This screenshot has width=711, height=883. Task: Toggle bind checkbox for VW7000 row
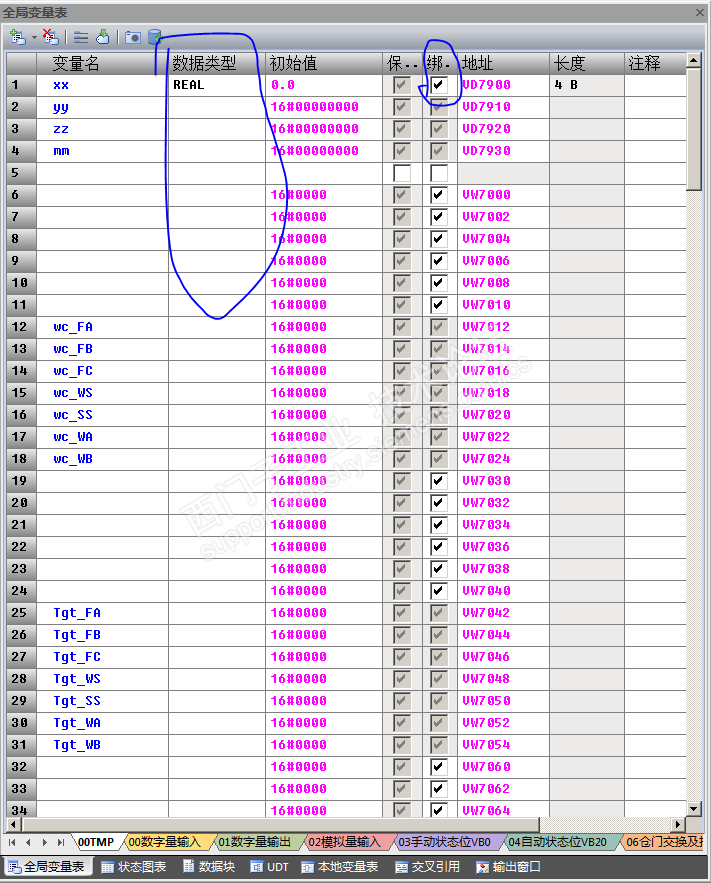click(439, 195)
